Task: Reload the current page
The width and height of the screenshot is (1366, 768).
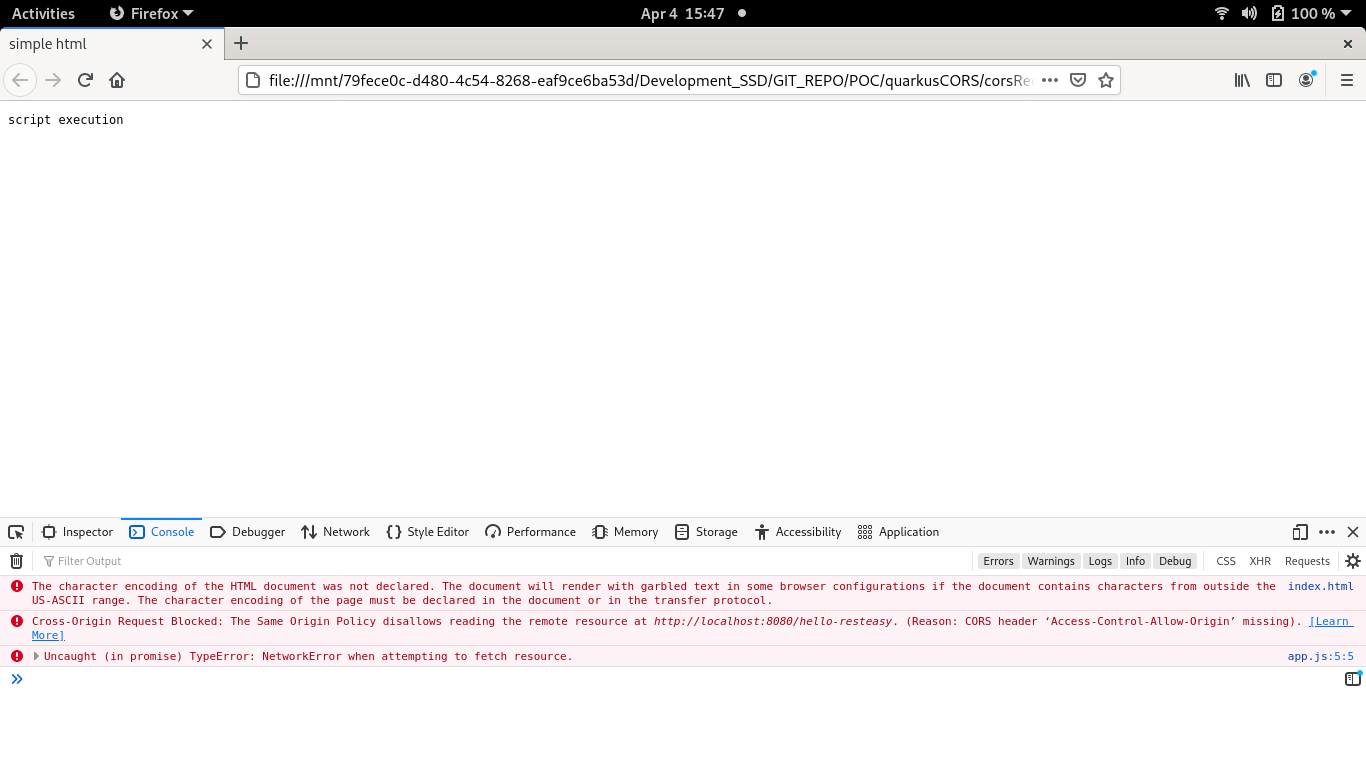Action: click(x=85, y=80)
